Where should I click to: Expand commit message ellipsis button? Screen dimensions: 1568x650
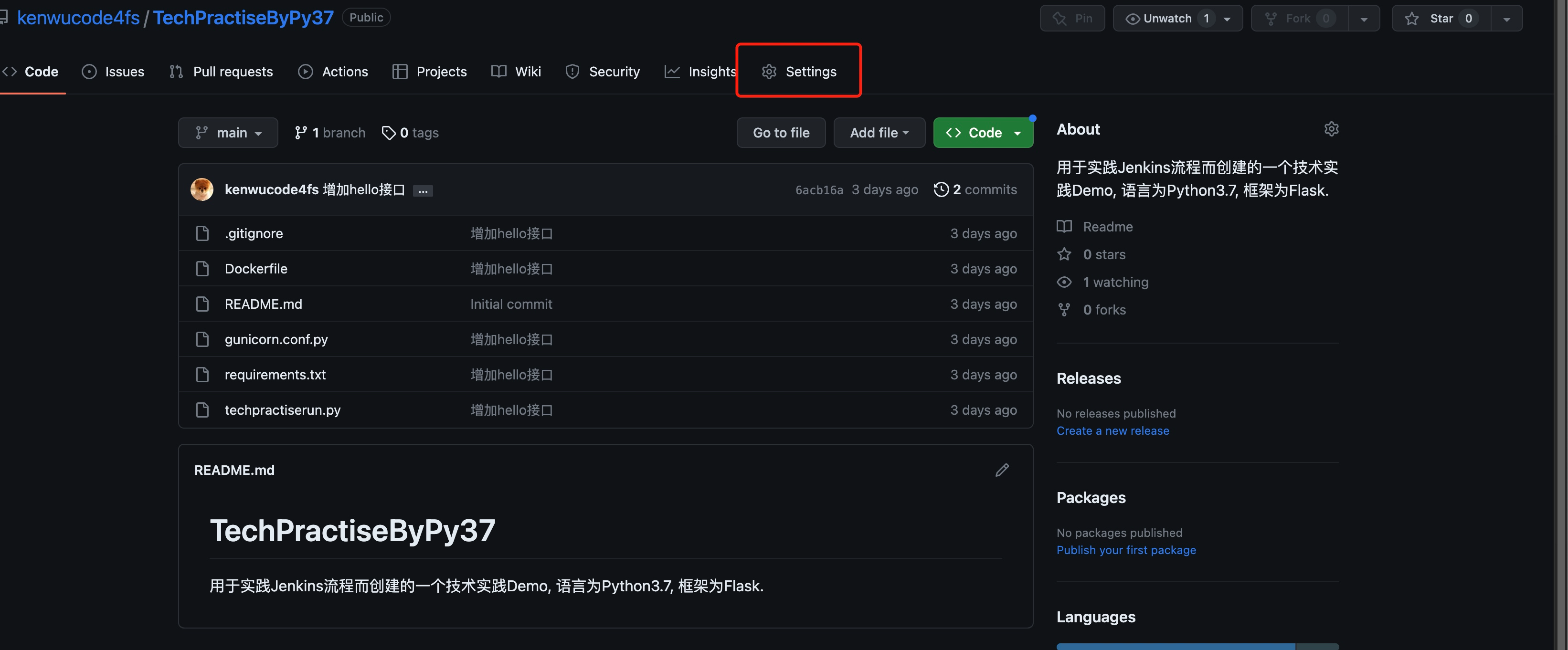pos(423,190)
